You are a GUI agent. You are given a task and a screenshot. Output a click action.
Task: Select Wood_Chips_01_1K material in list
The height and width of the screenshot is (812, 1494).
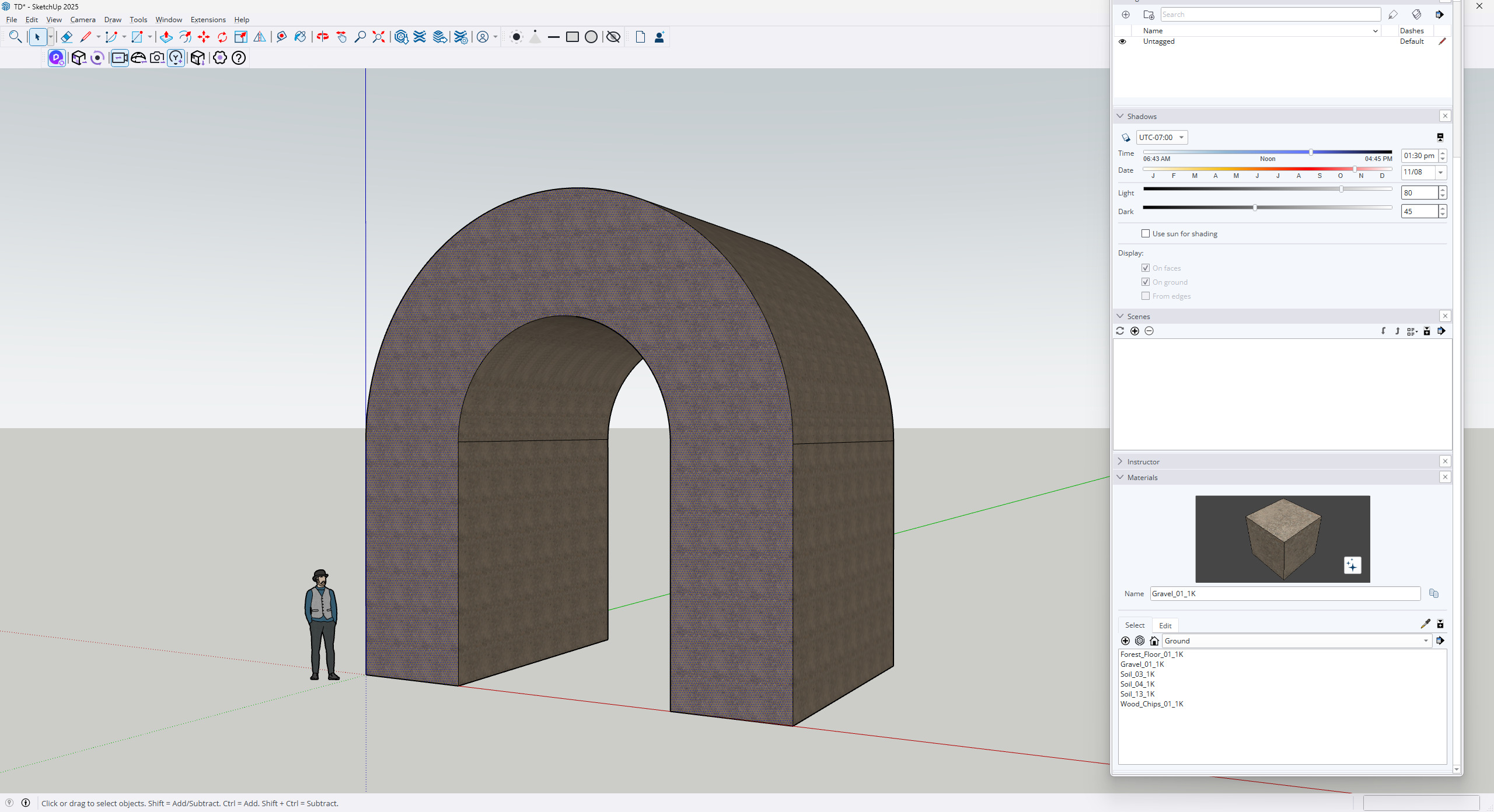(1151, 704)
